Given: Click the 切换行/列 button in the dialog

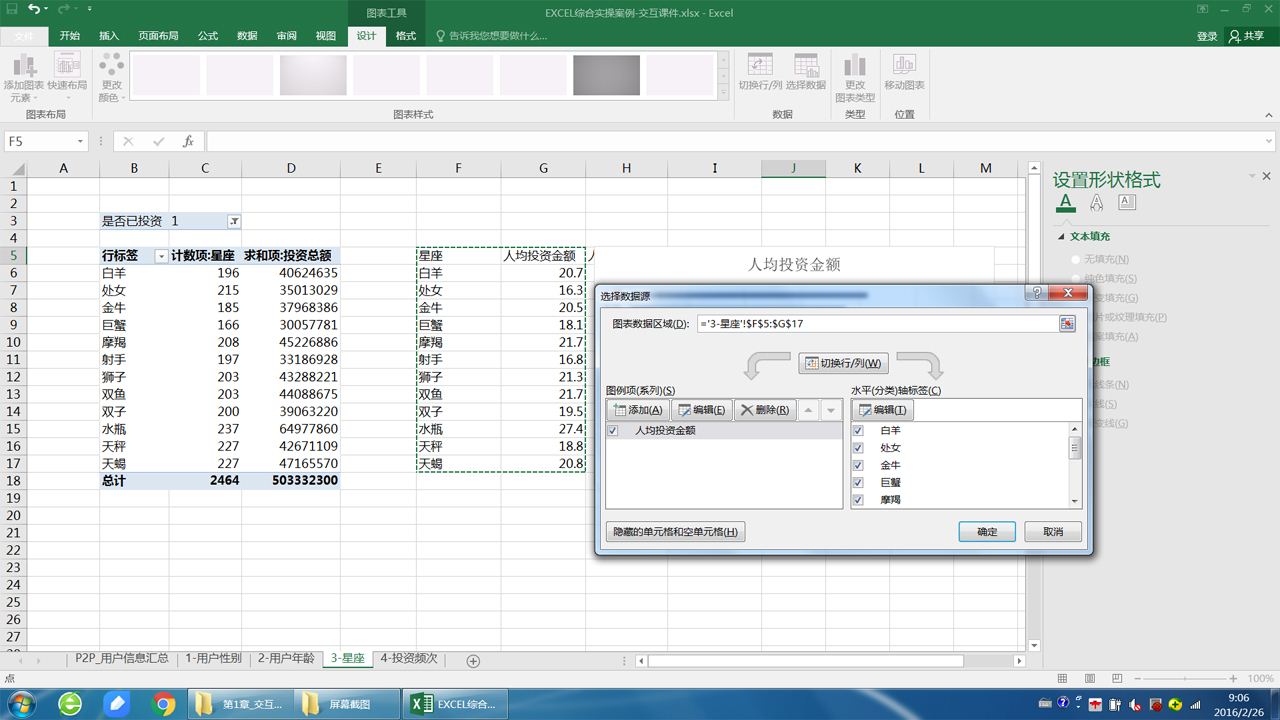Looking at the screenshot, I should (x=843, y=363).
